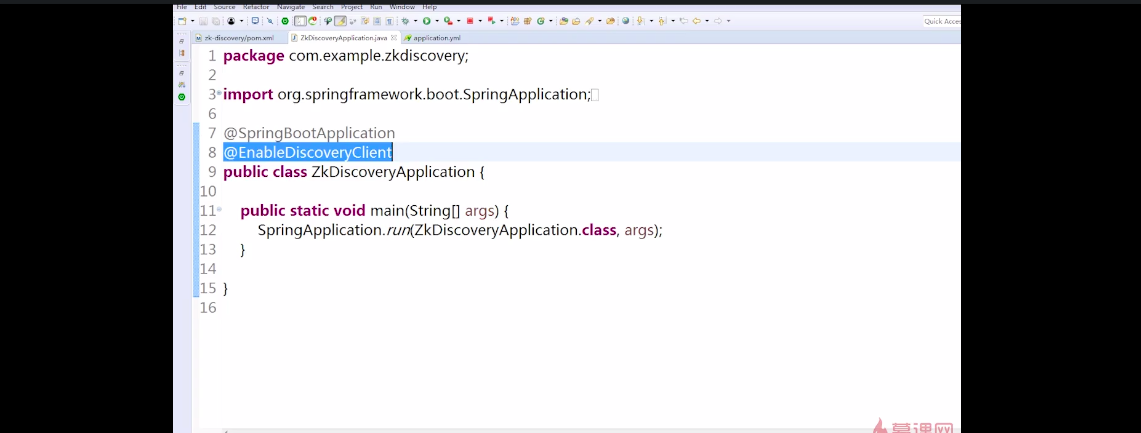Click the Save icon in toolbar

[x=203, y=21]
